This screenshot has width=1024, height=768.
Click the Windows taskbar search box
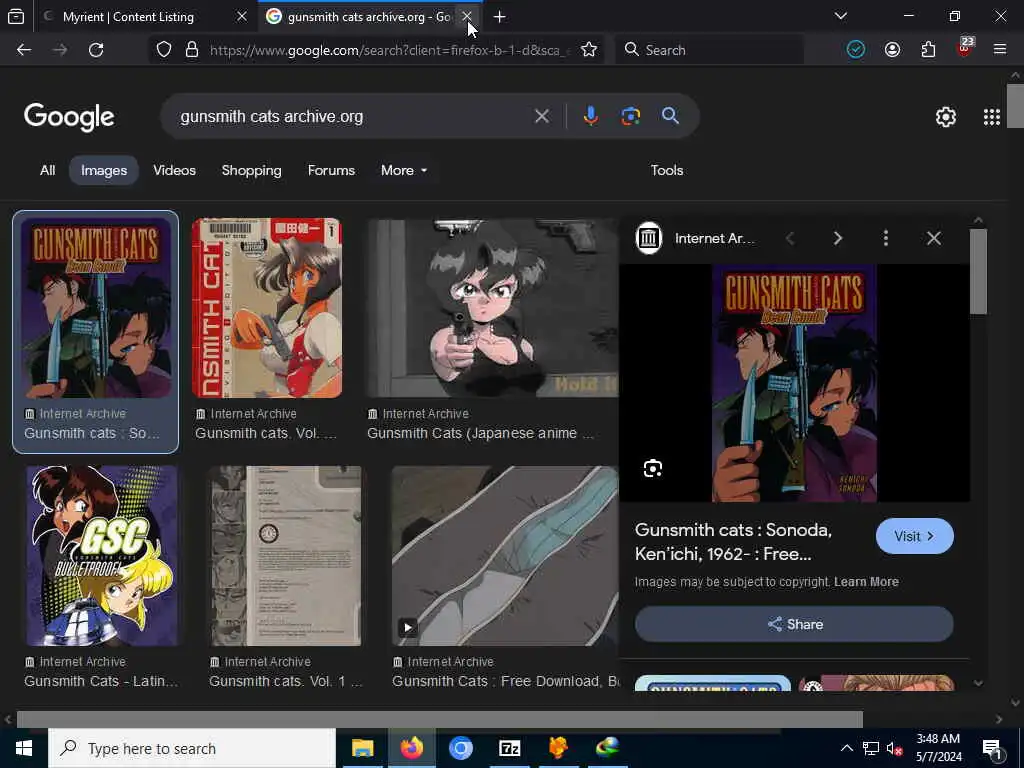coord(192,748)
